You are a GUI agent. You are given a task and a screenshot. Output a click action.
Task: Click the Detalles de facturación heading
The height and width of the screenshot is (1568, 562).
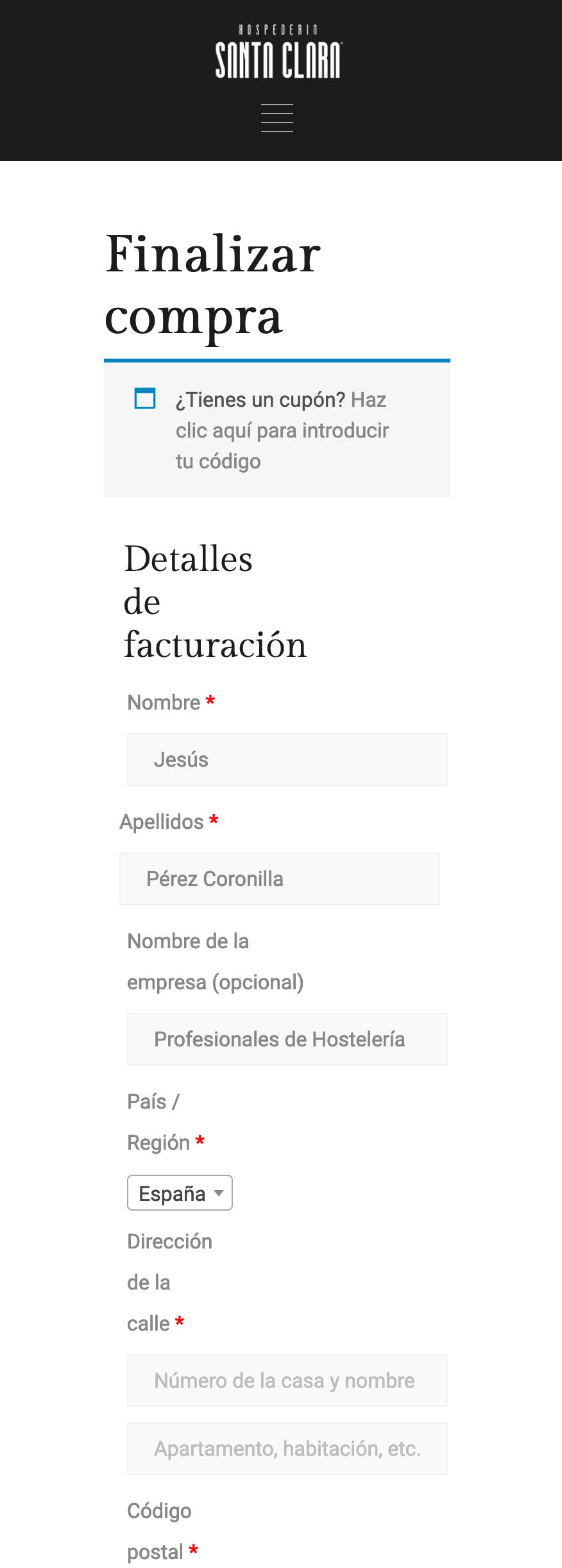click(x=215, y=601)
